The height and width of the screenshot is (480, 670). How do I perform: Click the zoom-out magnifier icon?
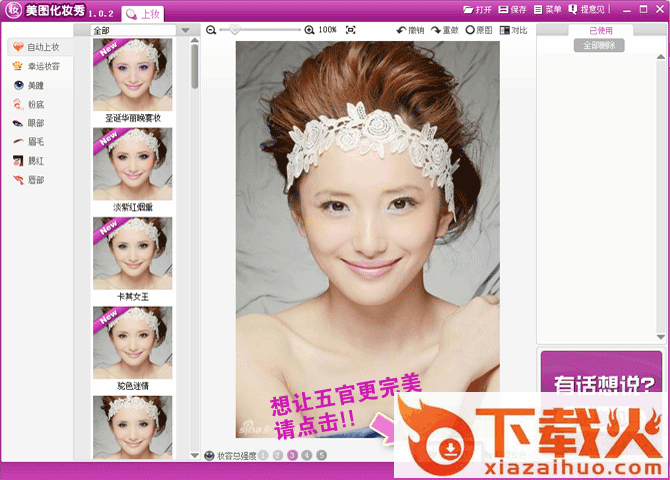pyautogui.click(x=211, y=30)
